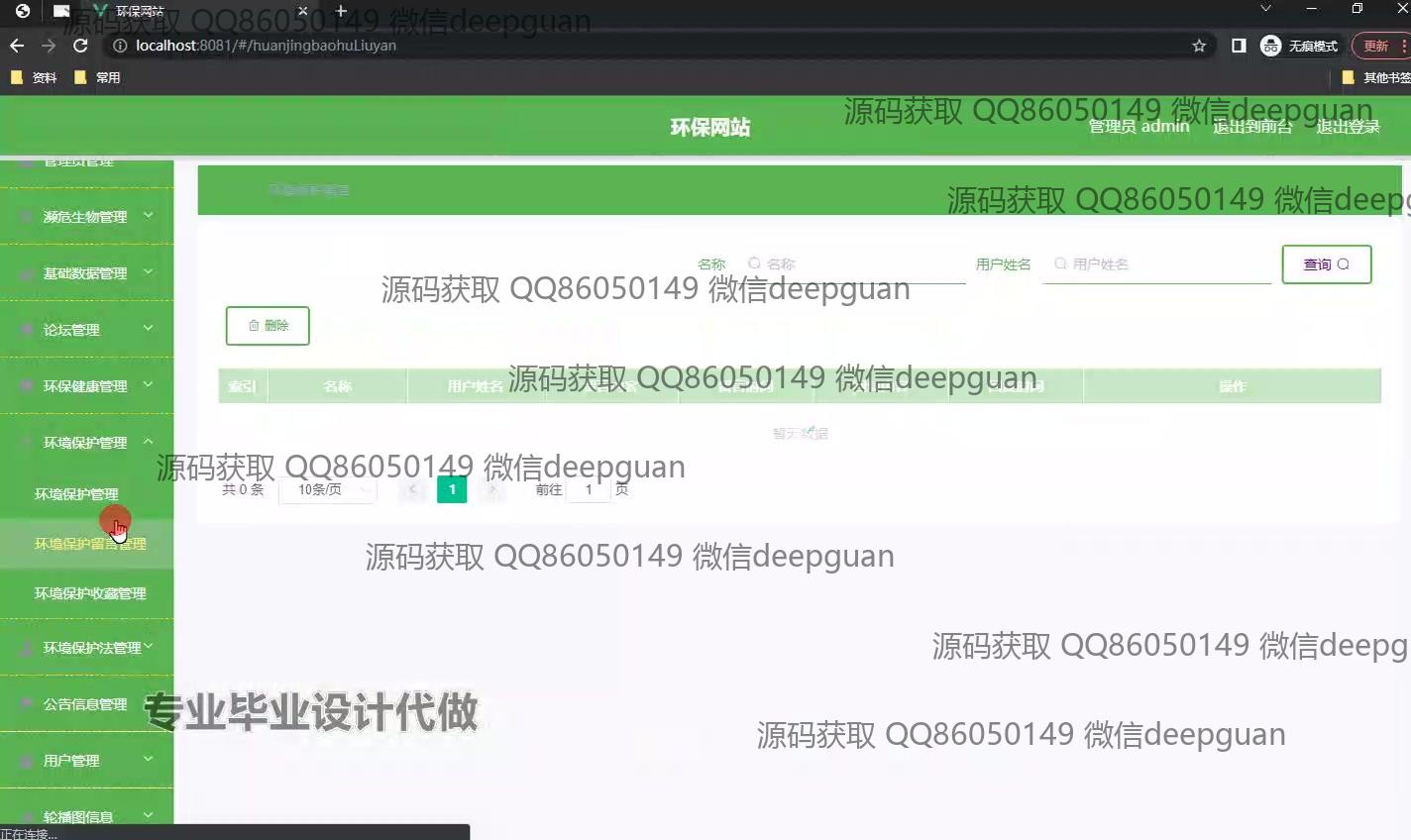This screenshot has height=840, width=1411.
Task: Expand the 环境保护法管理 sidebar menu
Action: (x=87, y=647)
